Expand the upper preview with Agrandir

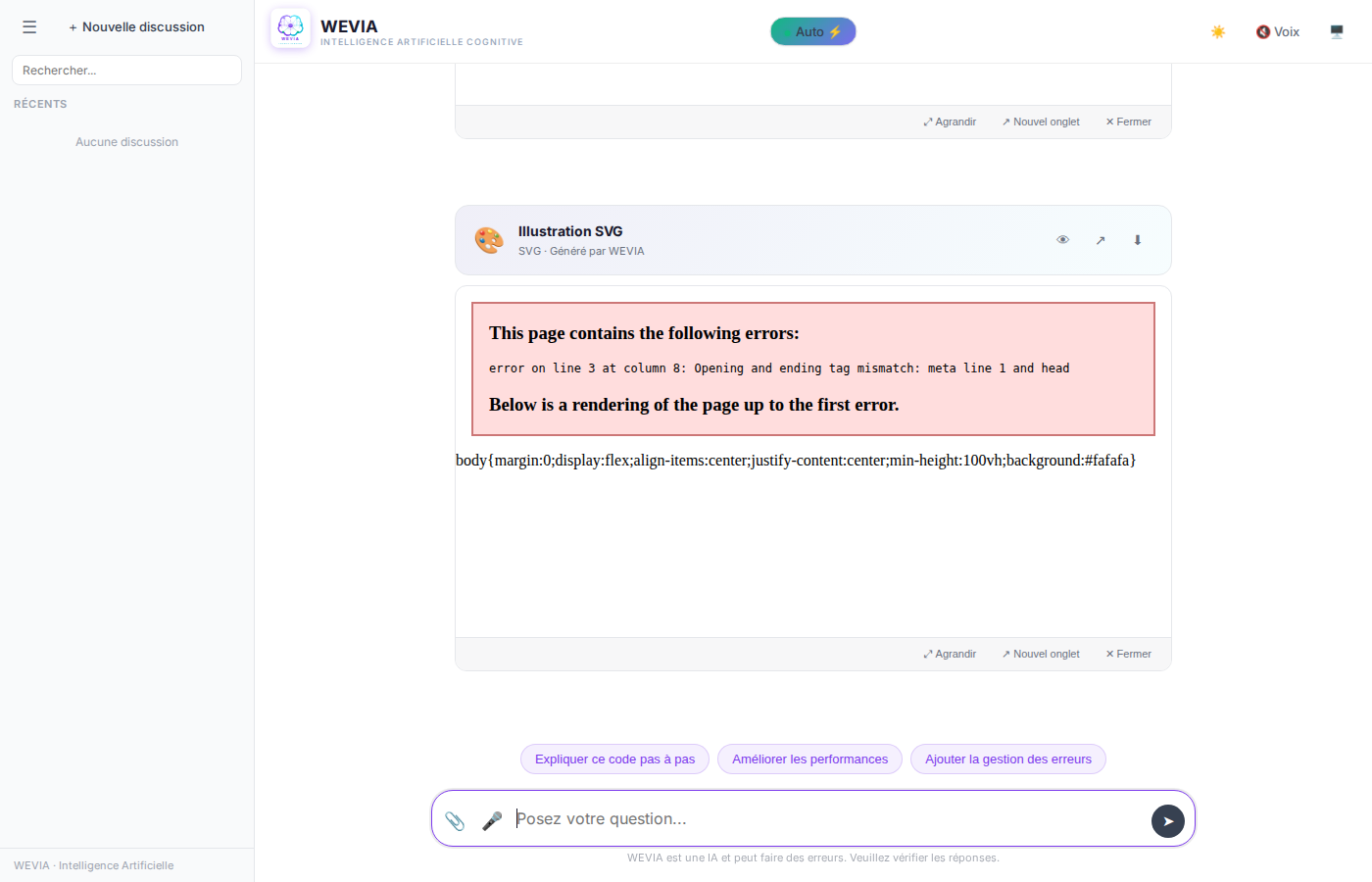(x=950, y=122)
